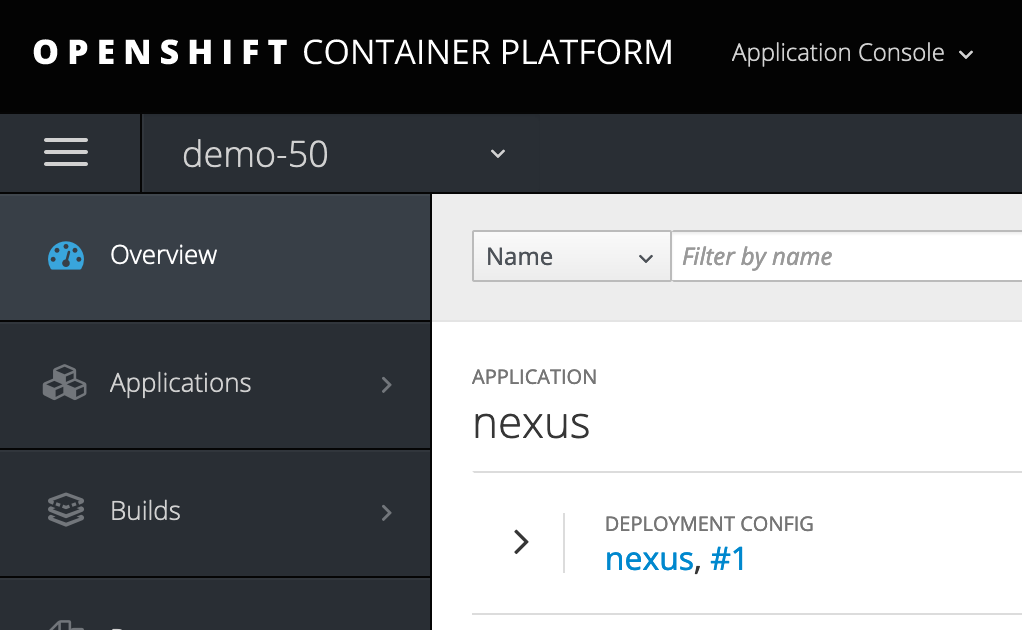Click the Builds stacked layers icon
Viewport: 1022px width, 630px height.
click(66, 510)
